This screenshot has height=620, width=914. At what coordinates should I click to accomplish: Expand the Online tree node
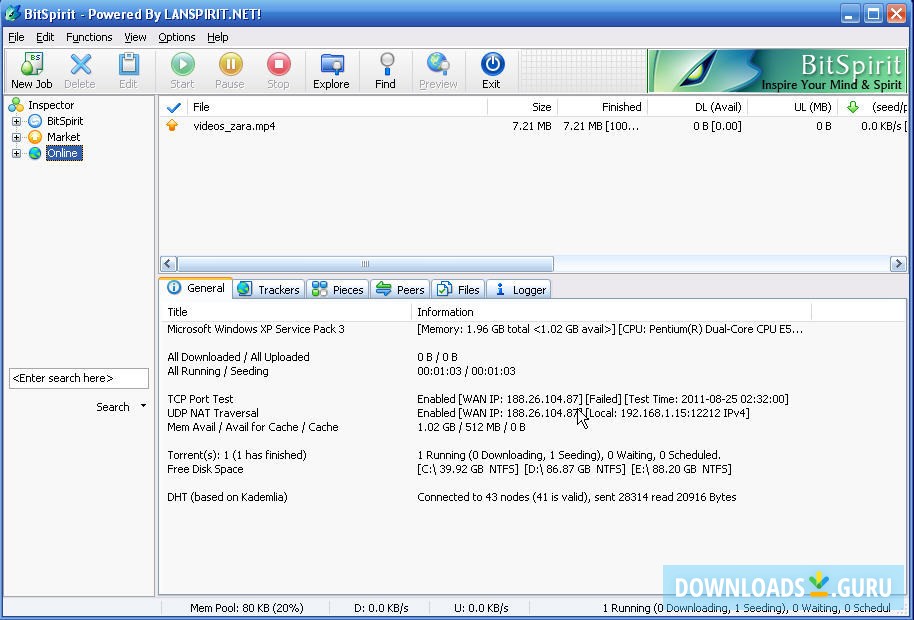16,153
